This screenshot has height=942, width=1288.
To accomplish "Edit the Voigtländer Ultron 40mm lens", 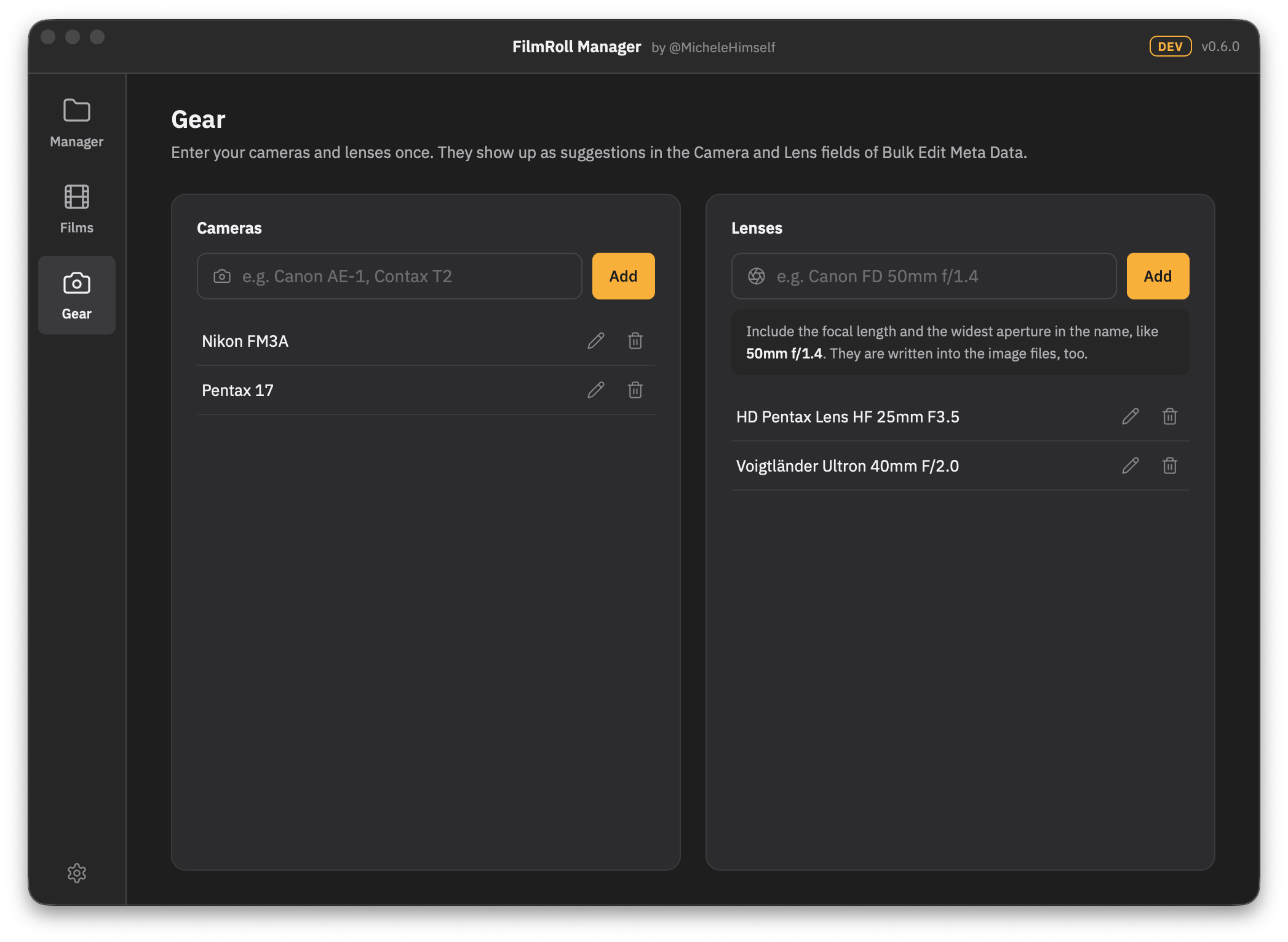I will (x=1131, y=465).
